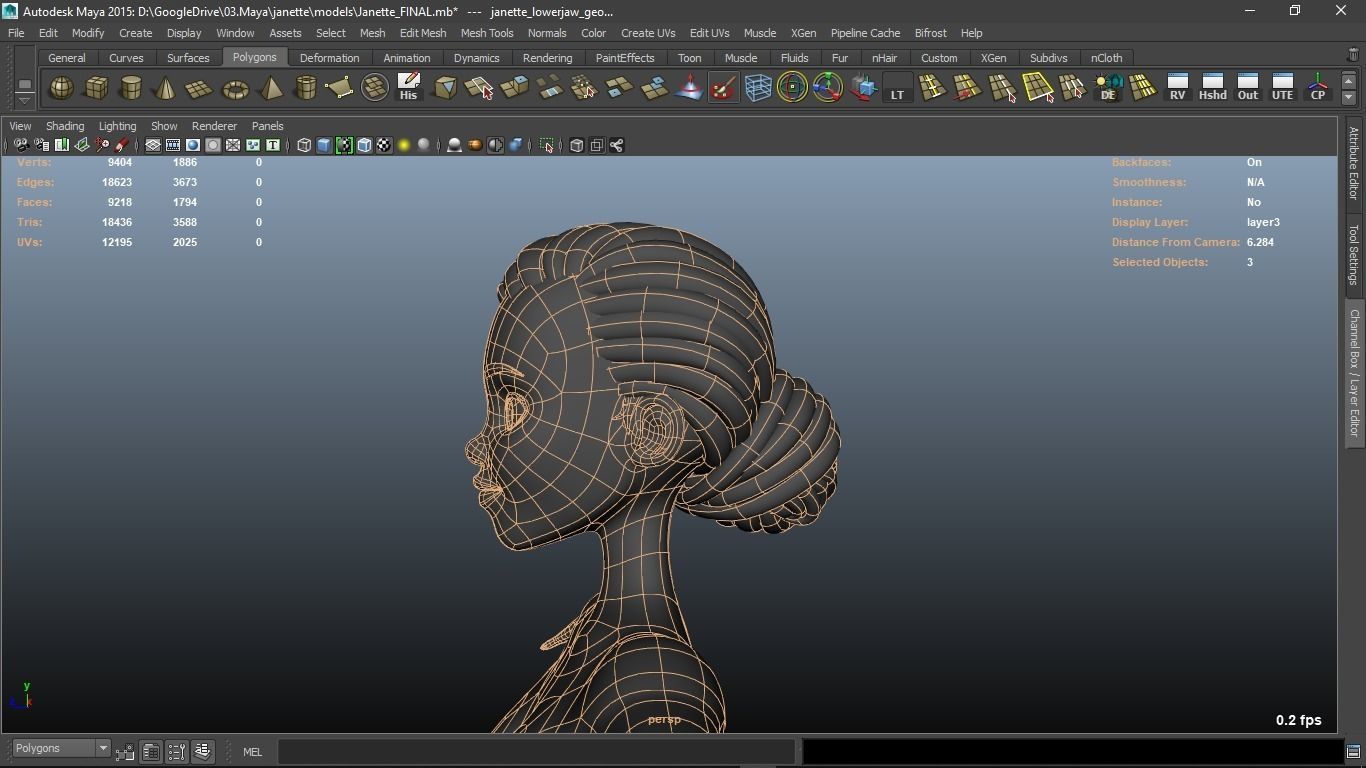1366x768 pixels.
Task: Open the RV render view shelf icon
Action: (1177, 88)
